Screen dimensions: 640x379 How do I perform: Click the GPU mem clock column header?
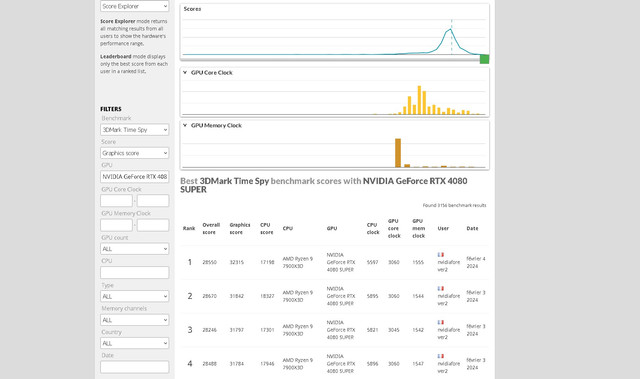418,228
